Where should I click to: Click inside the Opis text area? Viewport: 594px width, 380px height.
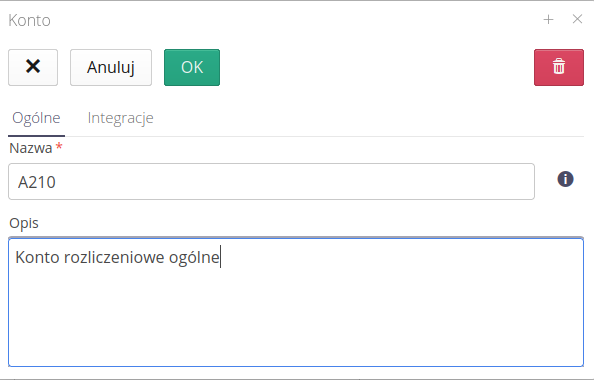[296, 302]
